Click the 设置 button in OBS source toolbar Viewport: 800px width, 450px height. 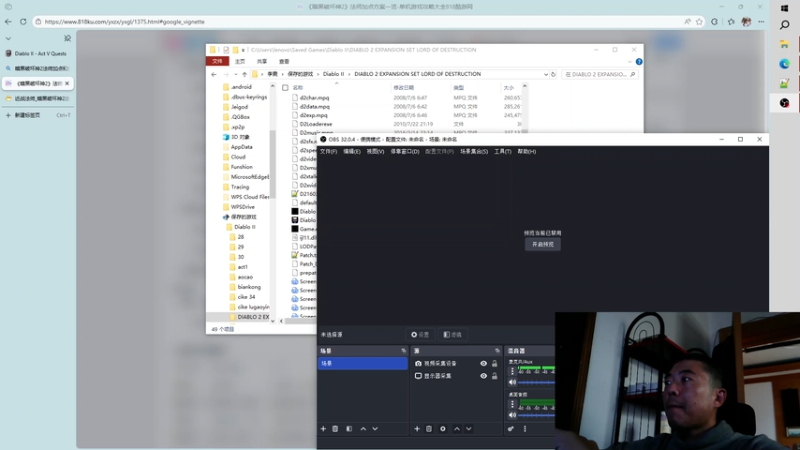pos(420,335)
